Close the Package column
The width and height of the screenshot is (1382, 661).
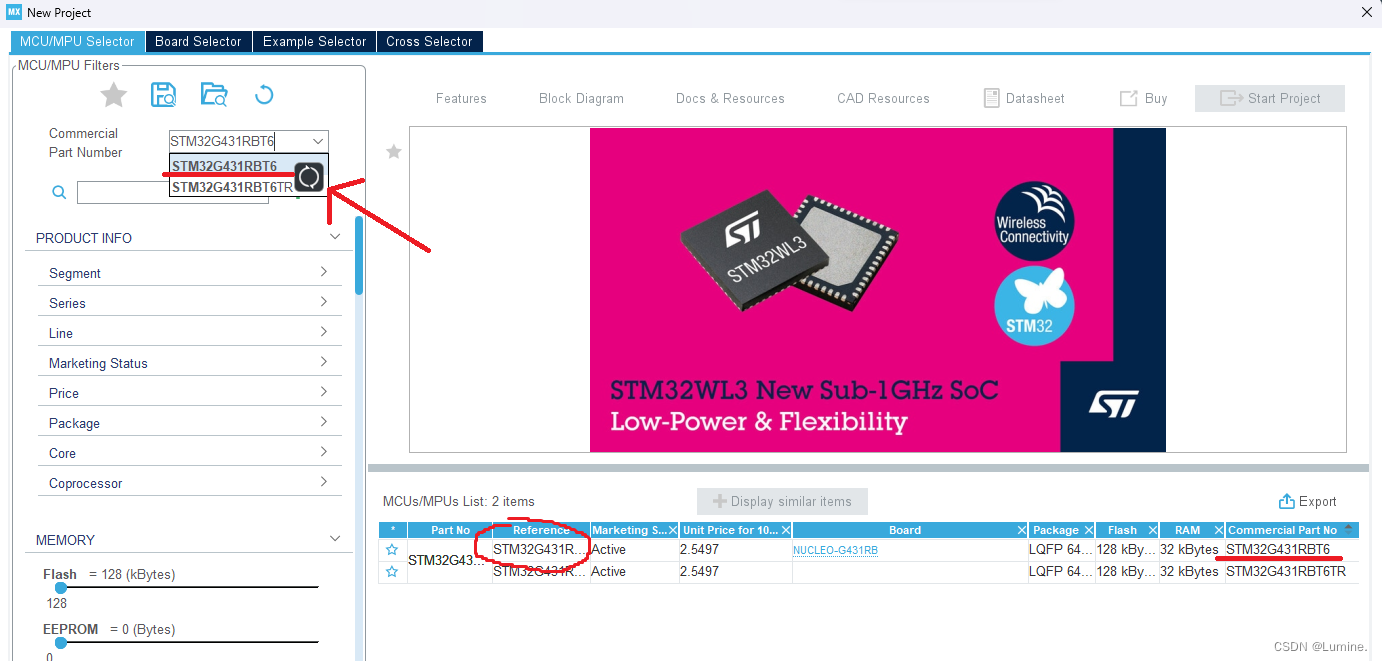click(x=1088, y=530)
